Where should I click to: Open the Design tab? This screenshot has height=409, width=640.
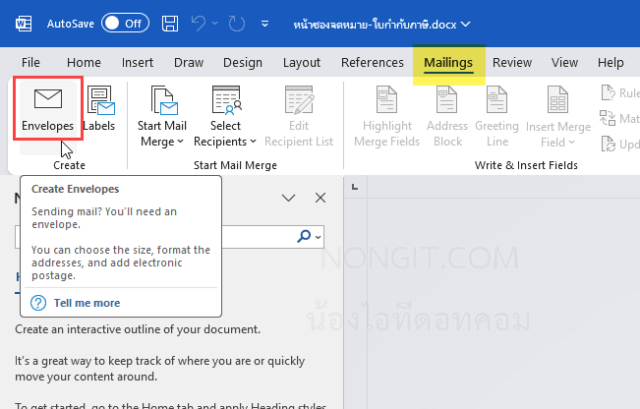click(x=242, y=62)
